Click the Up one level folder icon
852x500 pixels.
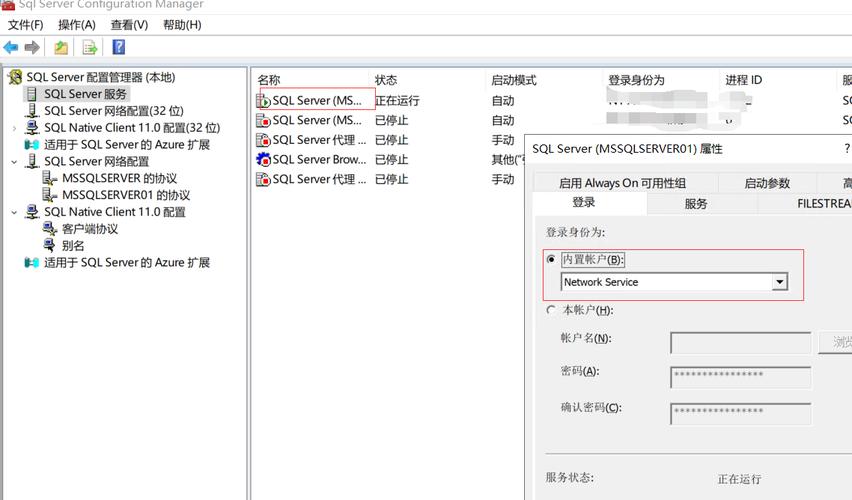[x=61, y=48]
